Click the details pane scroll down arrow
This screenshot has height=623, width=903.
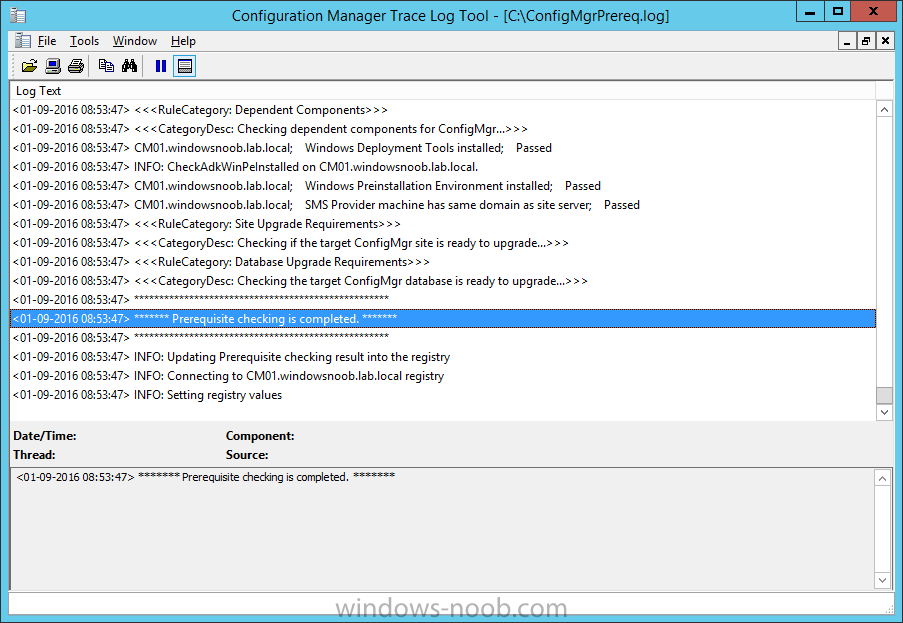882,580
